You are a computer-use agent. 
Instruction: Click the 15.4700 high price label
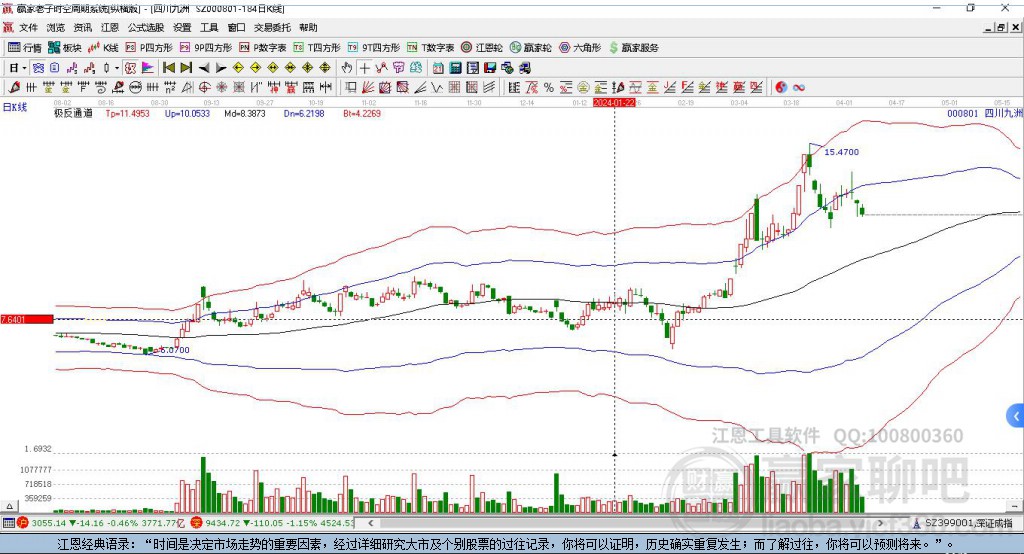(841, 152)
